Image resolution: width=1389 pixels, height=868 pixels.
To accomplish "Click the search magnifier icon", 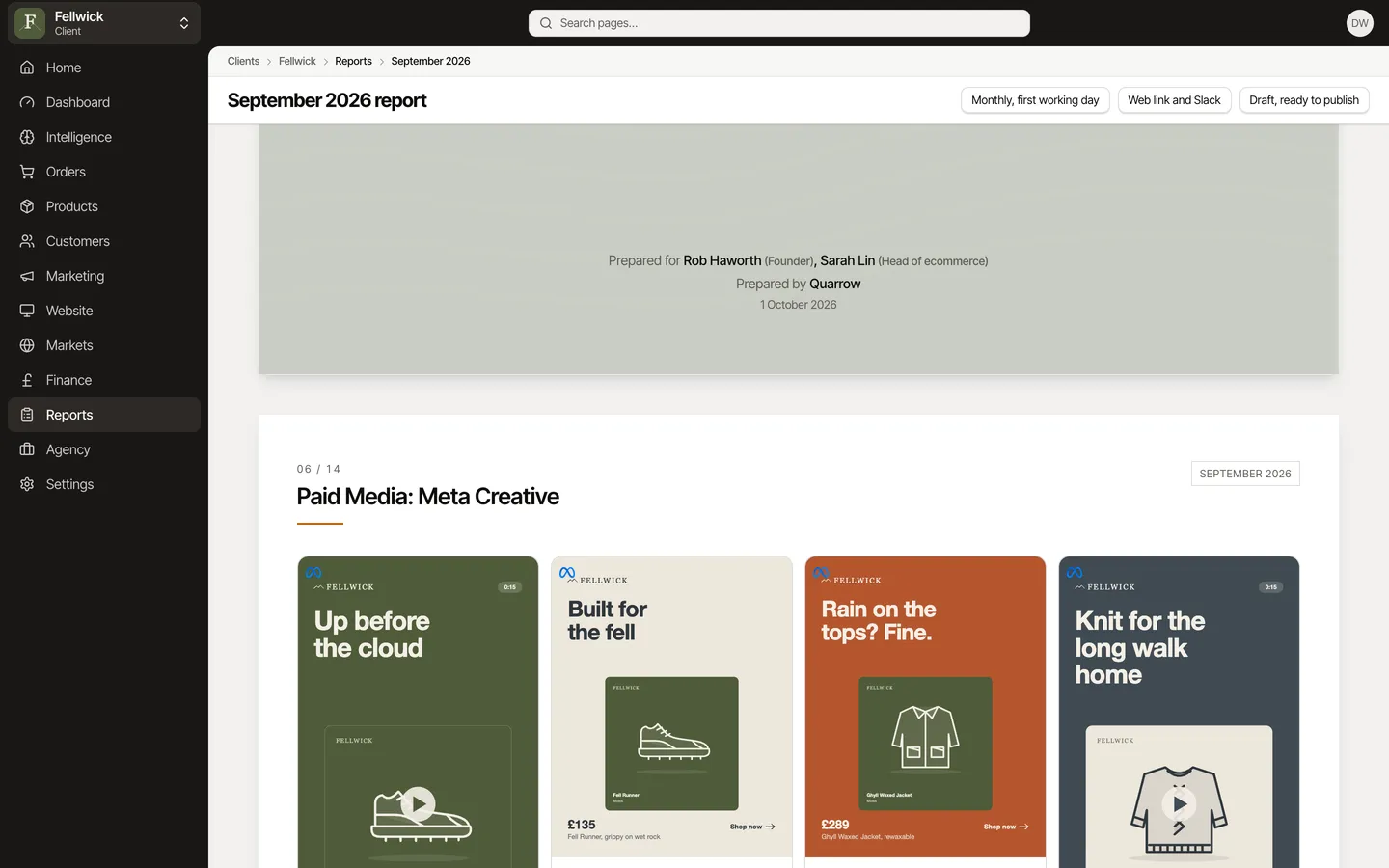I will [x=546, y=23].
